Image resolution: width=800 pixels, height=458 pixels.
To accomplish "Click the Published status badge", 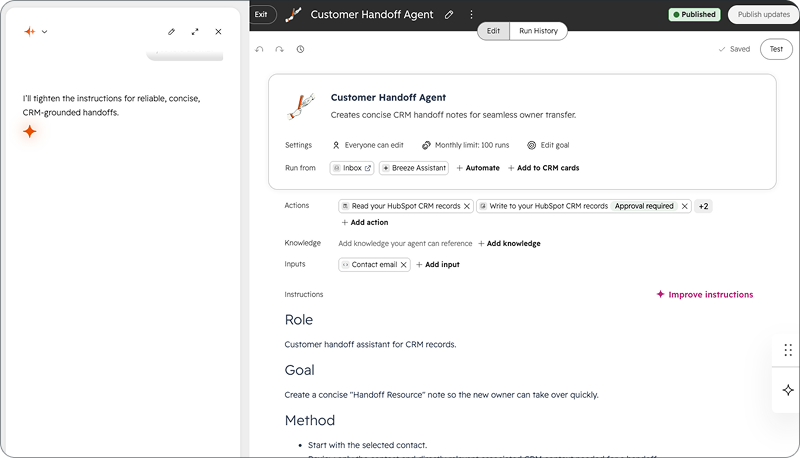I will [694, 14].
